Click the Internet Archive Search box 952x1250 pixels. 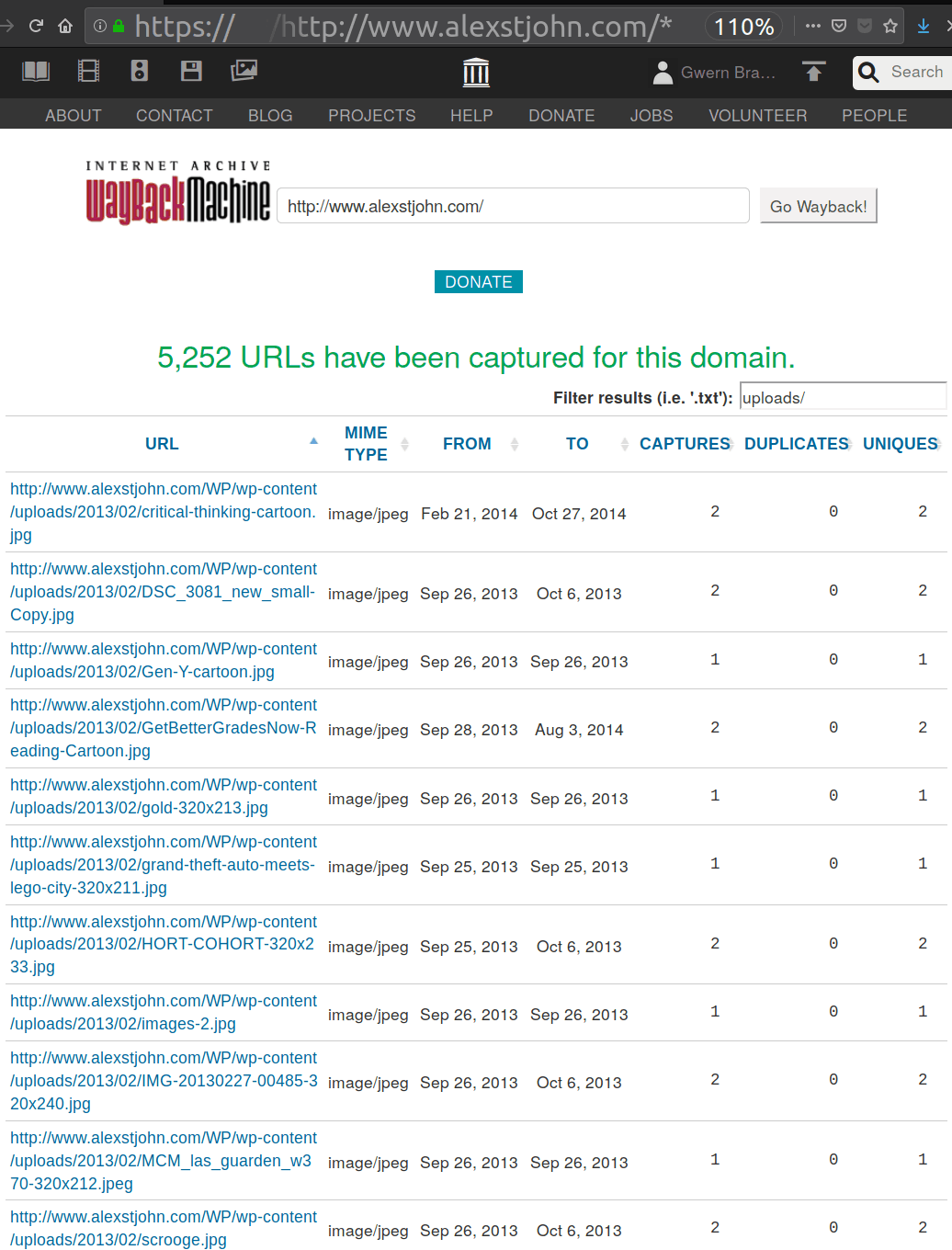pos(902,73)
